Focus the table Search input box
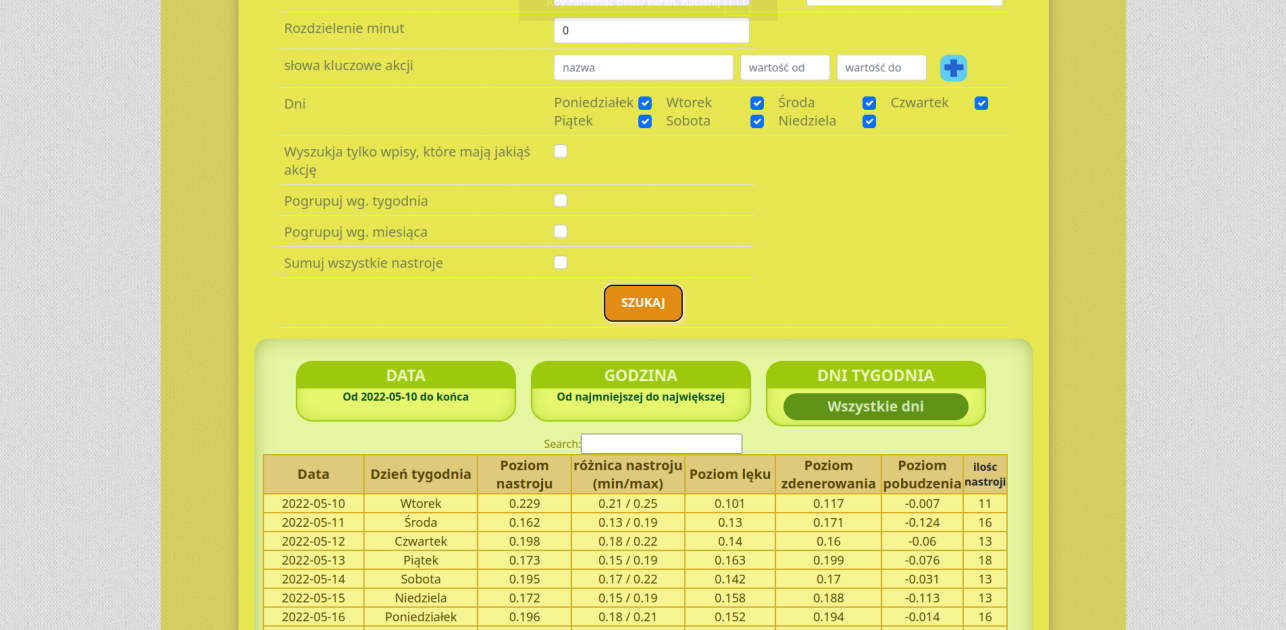Image resolution: width=1286 pixels, height=630 pixels. click(661, 444)
